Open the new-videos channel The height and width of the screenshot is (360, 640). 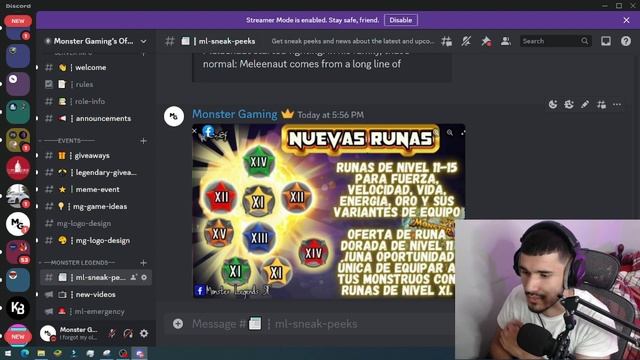(96, 295)
